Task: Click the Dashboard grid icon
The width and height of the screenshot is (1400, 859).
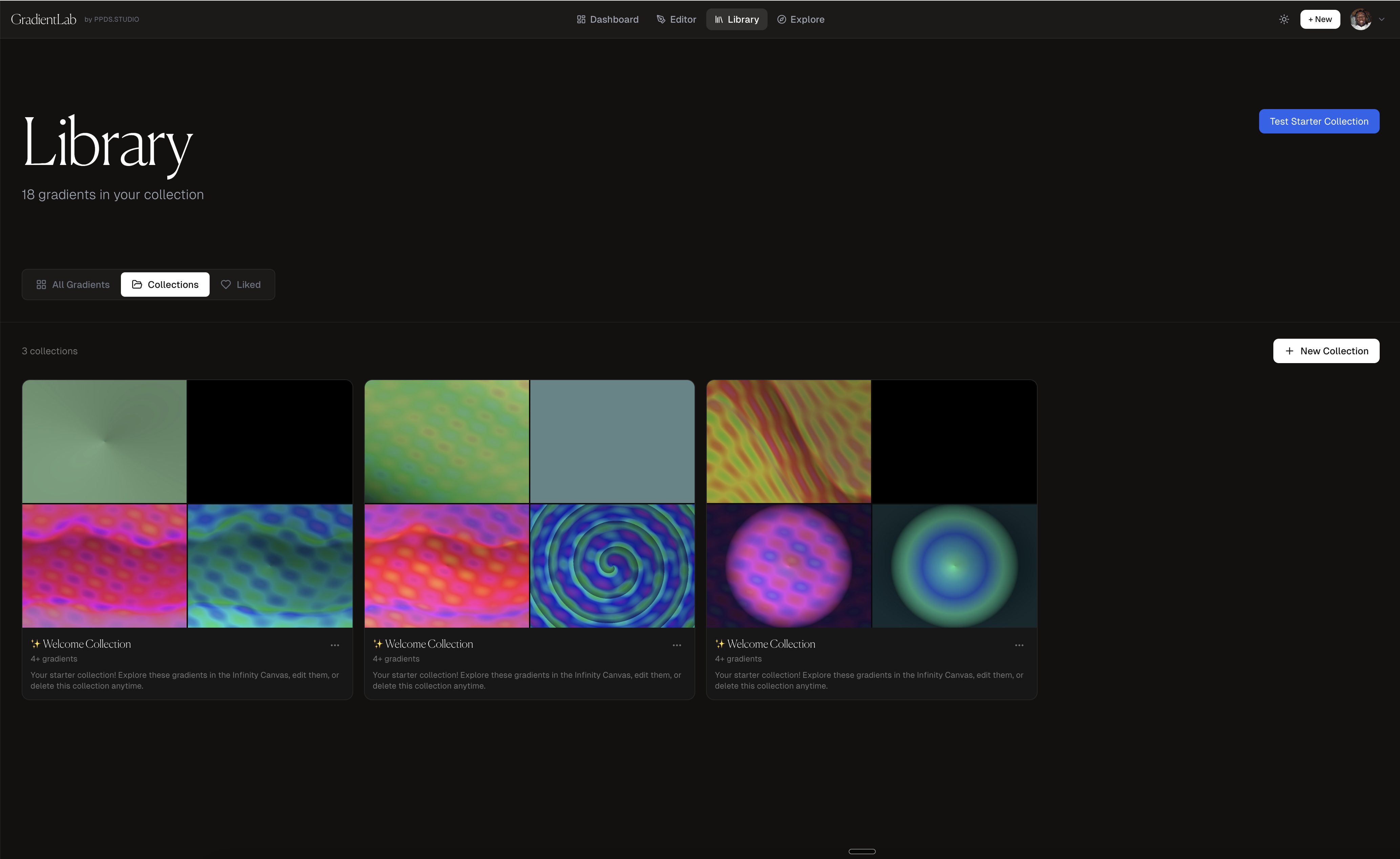Action: 580,19
